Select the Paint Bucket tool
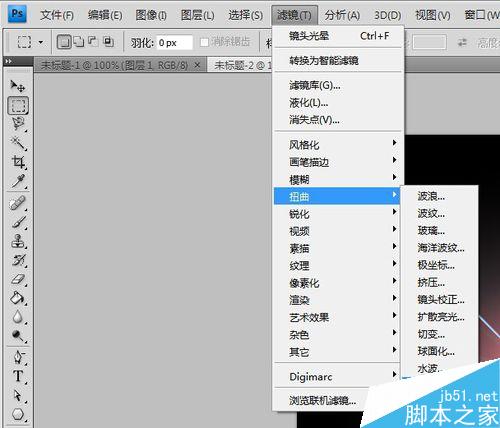 point(18,298)
